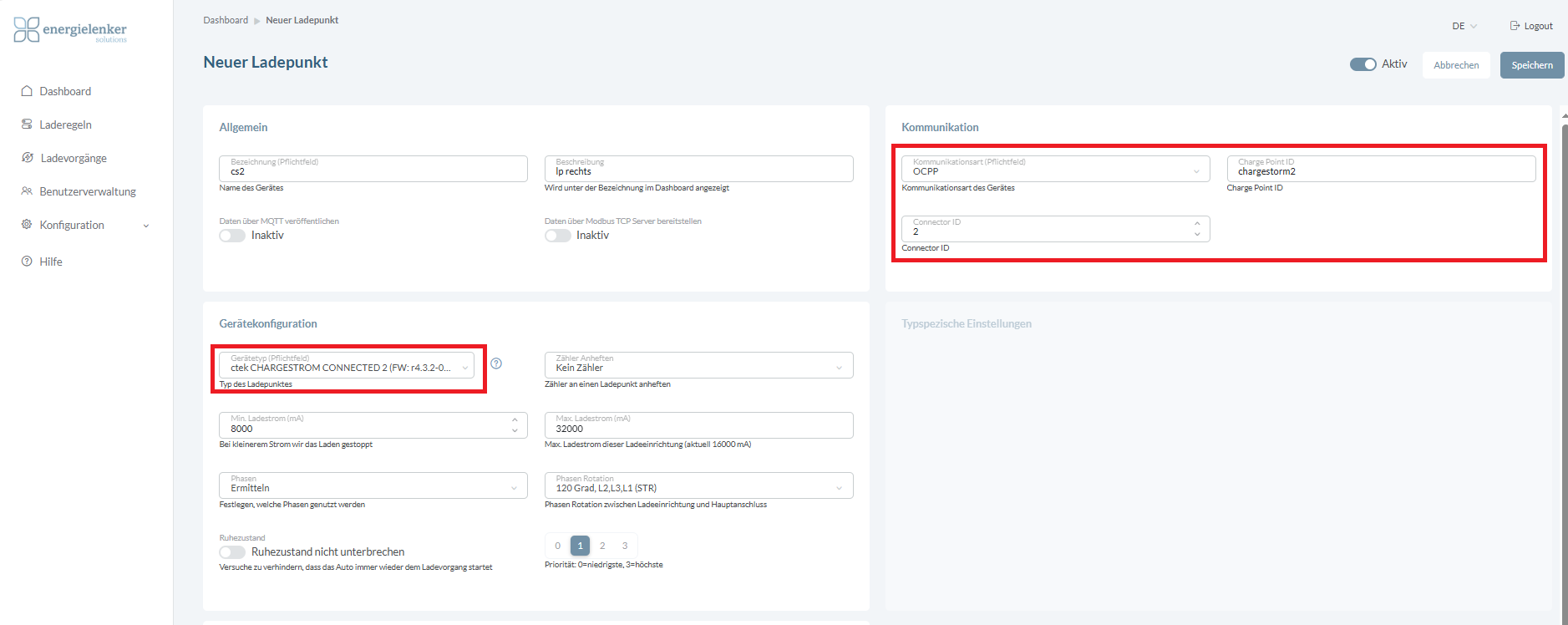Screen dimensions: 1568x625
Task: Click the Neuer Ladepunkt breadcrumb
Action: click(302, 20)
